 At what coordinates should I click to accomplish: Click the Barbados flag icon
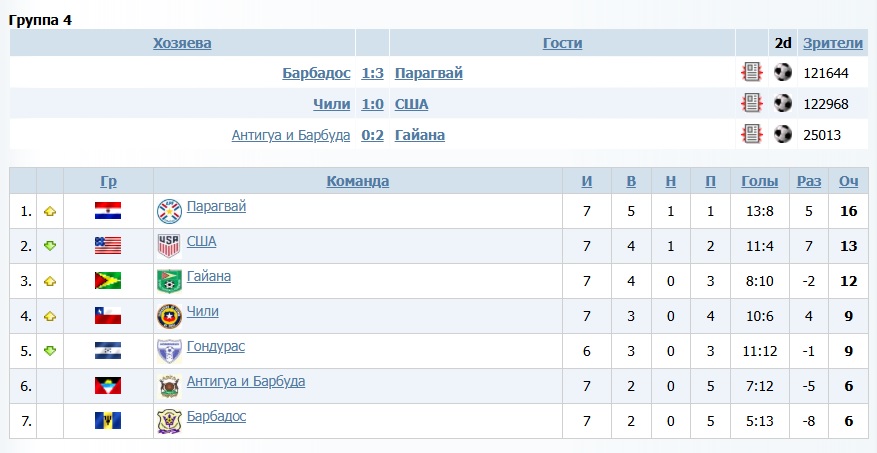click(108, 421)
